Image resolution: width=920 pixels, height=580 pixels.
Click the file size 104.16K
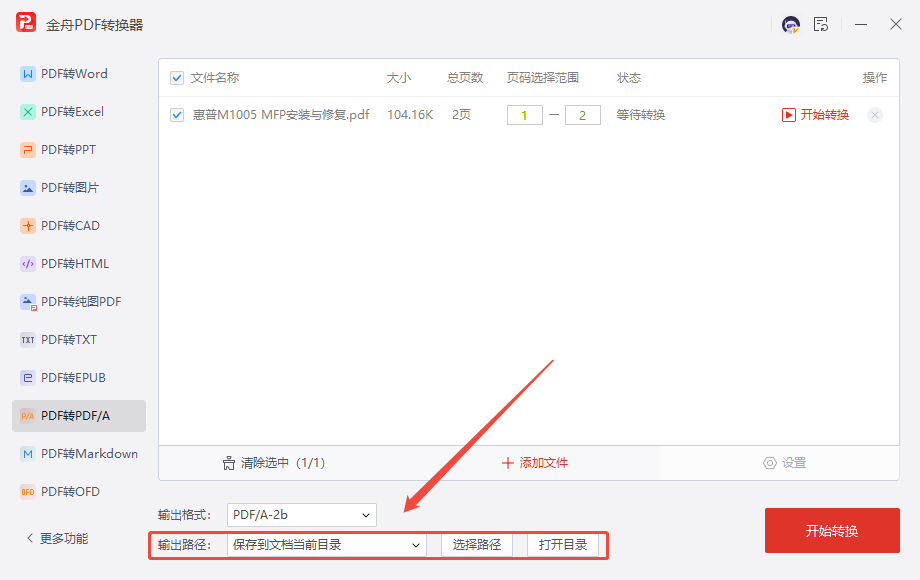pyautogui.click(x=410, y=115)
